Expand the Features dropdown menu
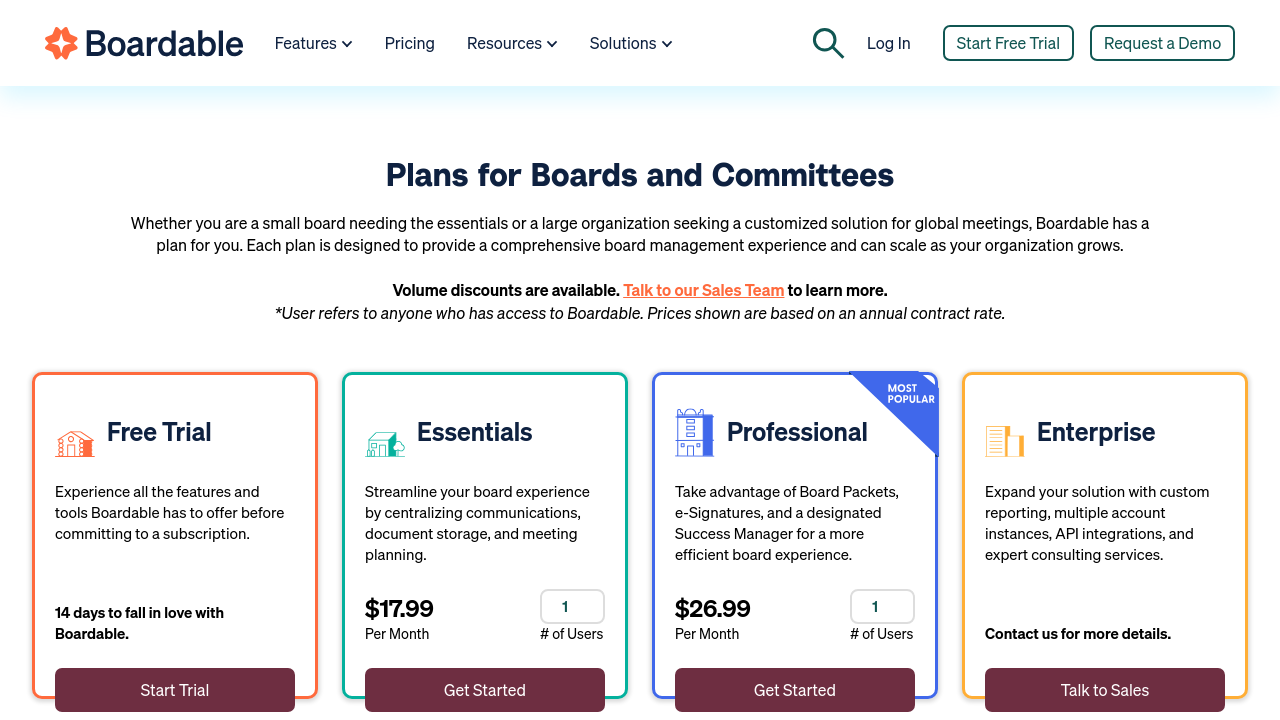Image resolution: width=1280 pixels, height=720 pixels. tap(313, 43)
